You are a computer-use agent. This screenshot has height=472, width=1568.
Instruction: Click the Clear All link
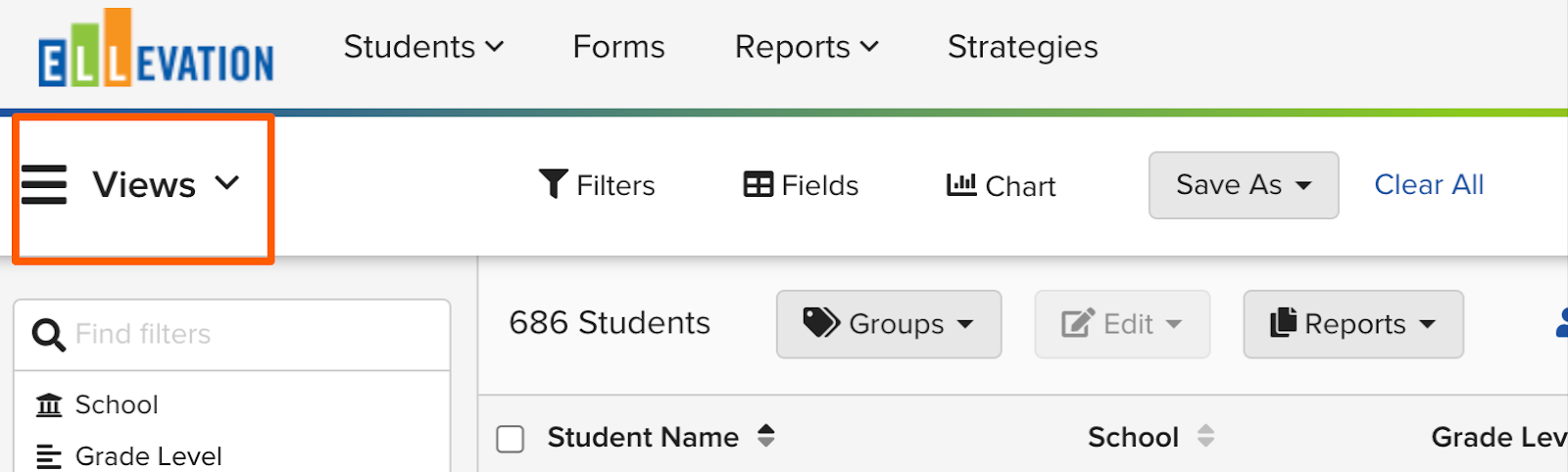[1429, 184]
